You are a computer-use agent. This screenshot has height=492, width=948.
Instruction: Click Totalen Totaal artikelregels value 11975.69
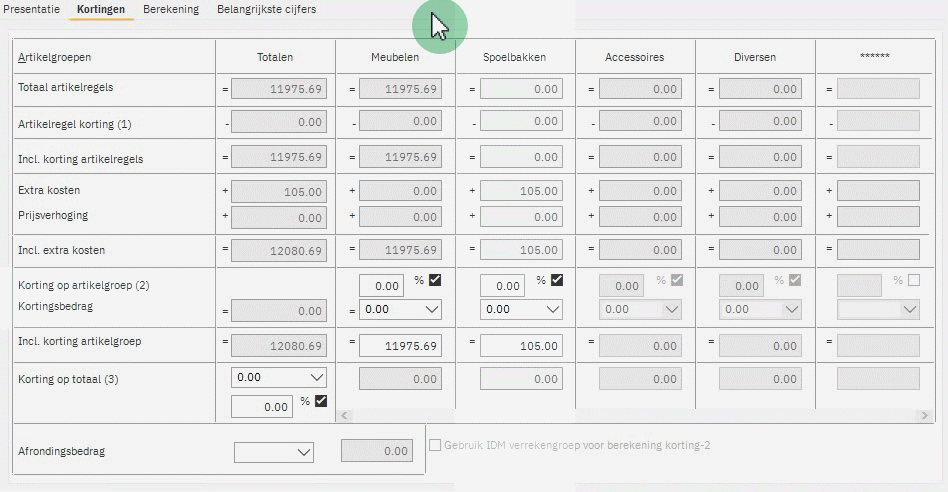point(279,89)
